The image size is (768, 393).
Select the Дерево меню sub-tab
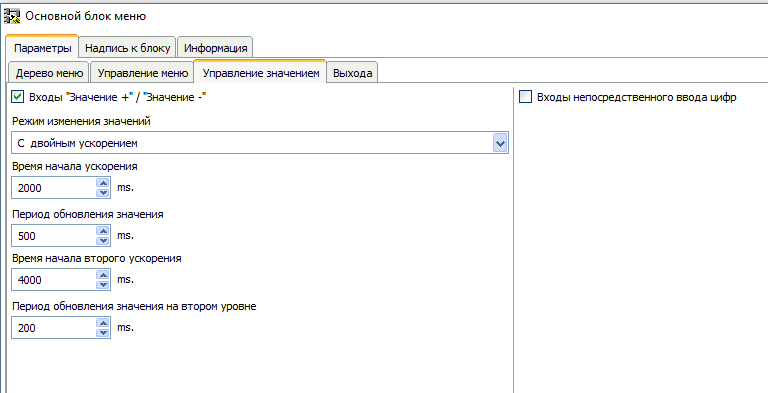[x=48, y=74]
